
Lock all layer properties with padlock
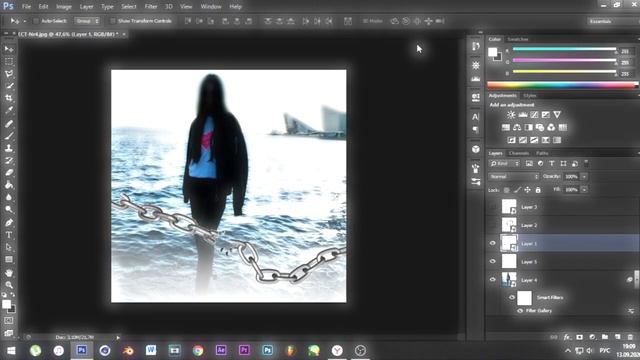click(x=538, y=190)
